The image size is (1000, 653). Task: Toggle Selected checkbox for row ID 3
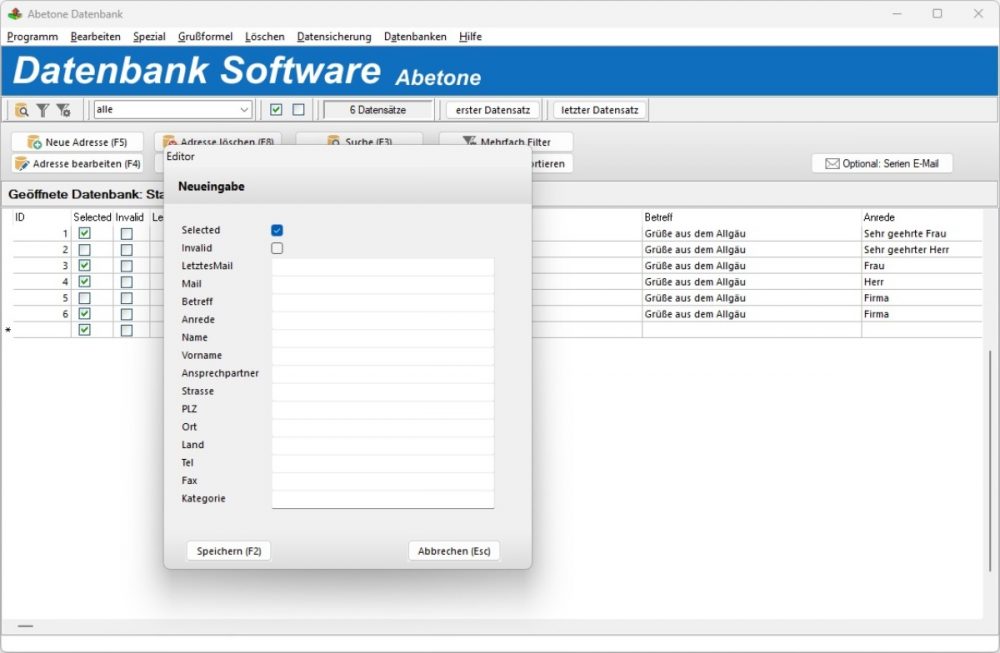pyautogui.click(x=84, y=265)
